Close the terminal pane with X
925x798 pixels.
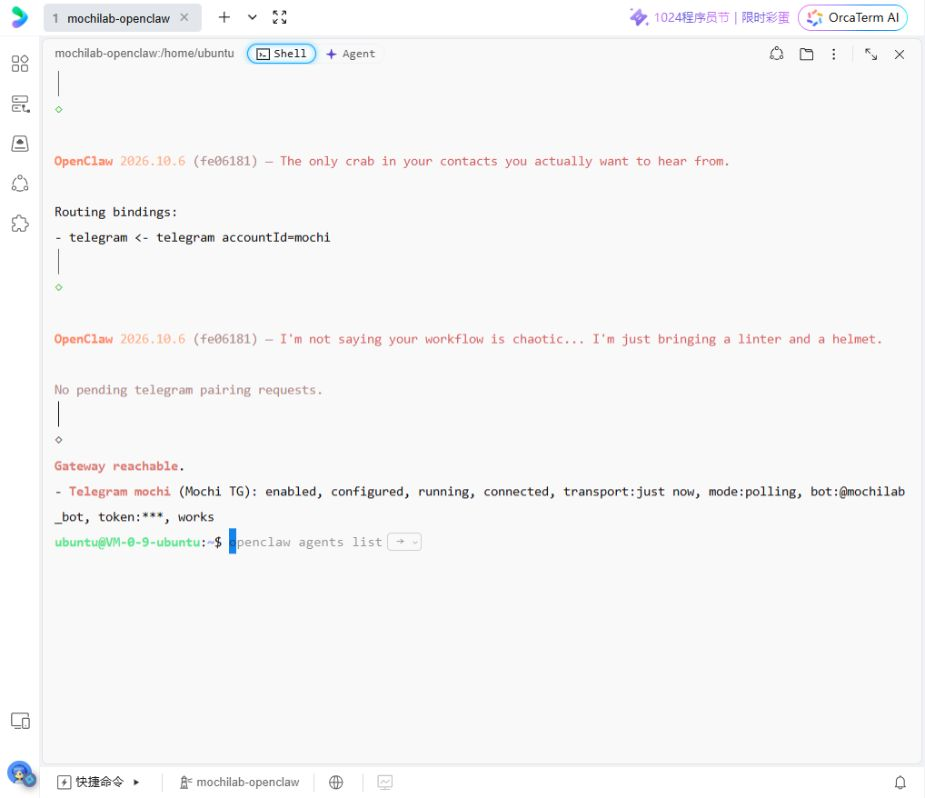[899, 54]
